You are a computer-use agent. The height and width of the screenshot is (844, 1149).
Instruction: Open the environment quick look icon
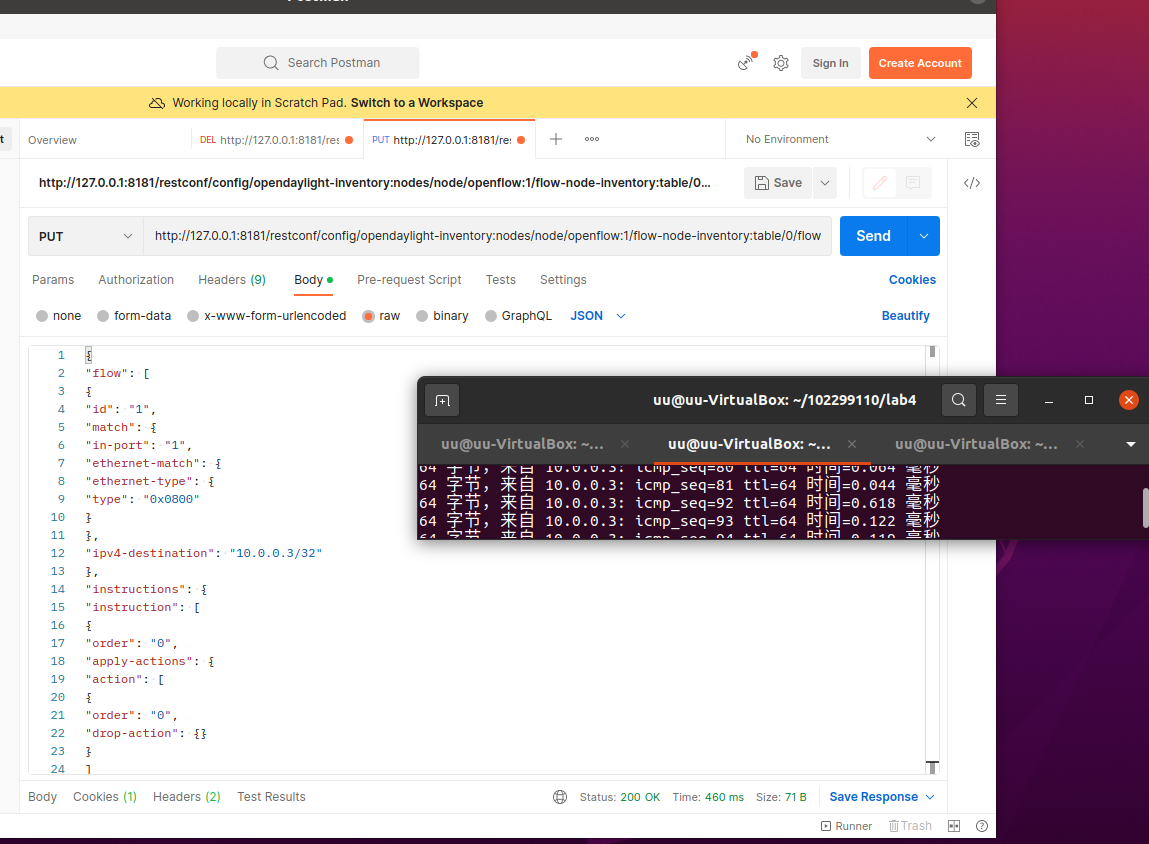click(x=972, y=139)
